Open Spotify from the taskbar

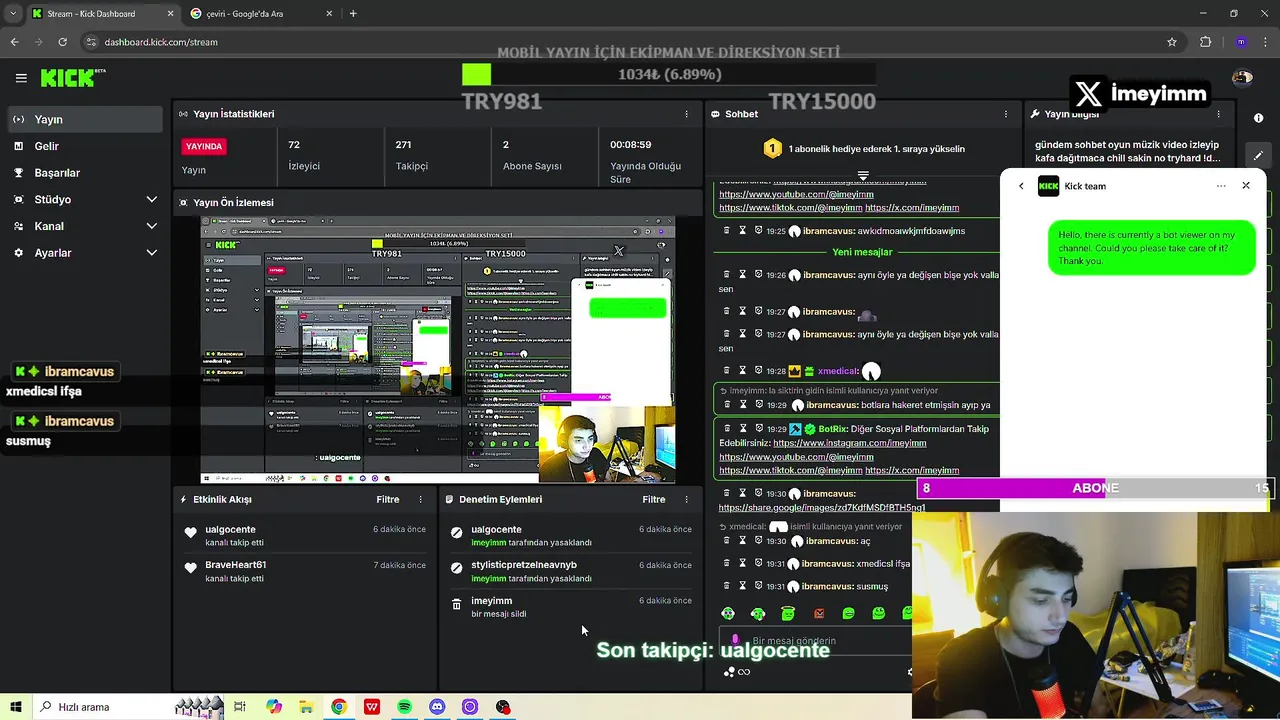coord(404,707)
